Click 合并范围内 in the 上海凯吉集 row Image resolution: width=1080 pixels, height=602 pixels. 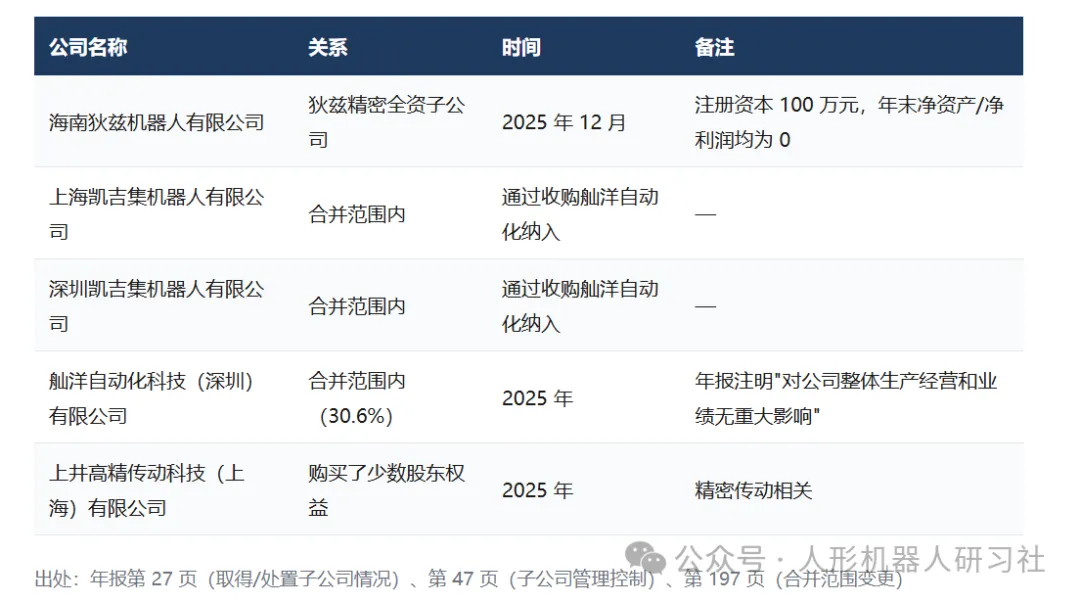click(x=357, y=214)
